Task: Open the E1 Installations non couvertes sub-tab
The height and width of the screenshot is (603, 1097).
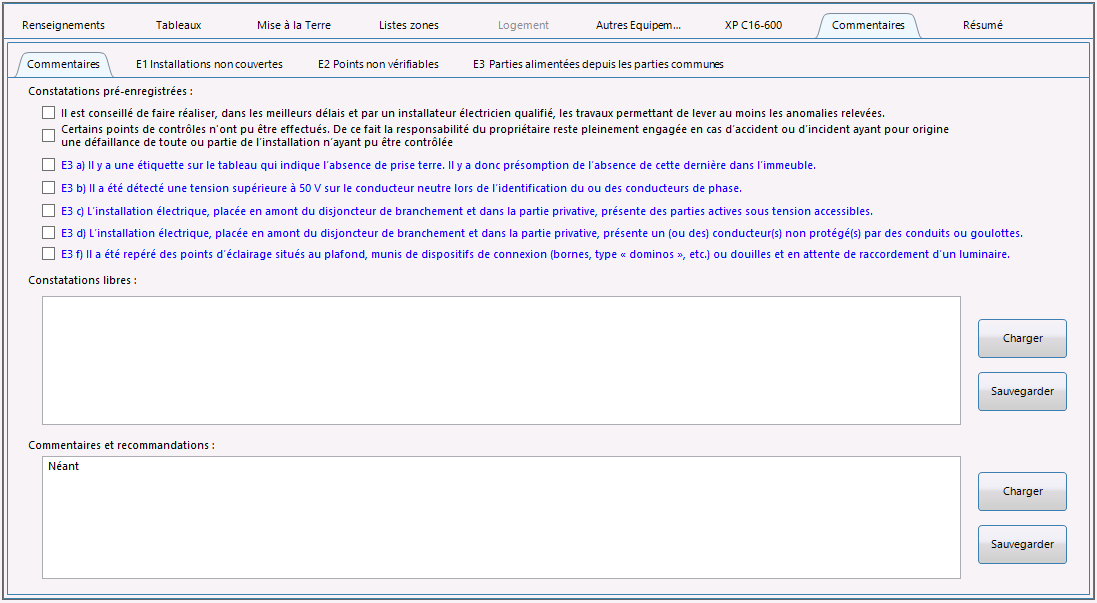Action: click(209, 64)
